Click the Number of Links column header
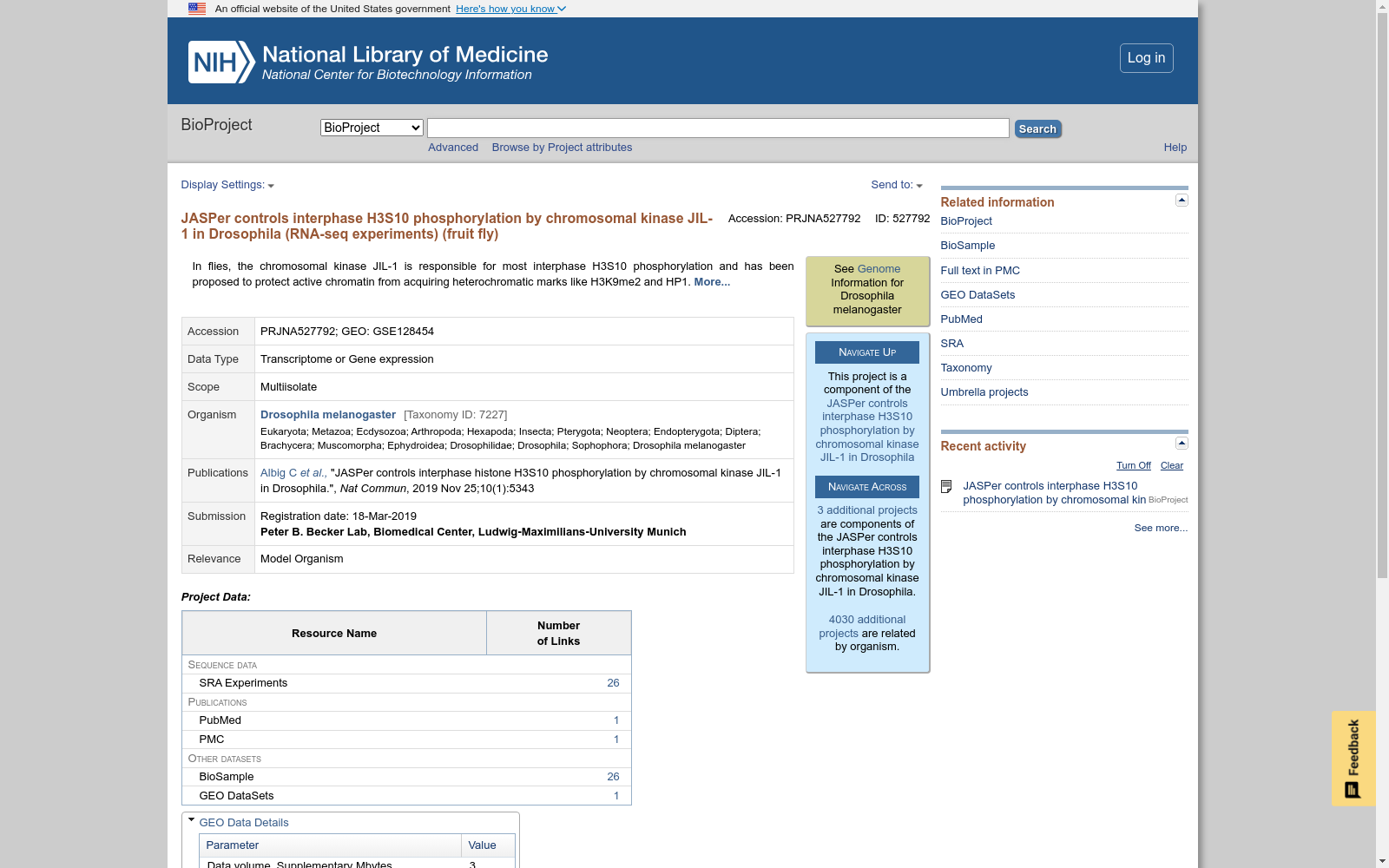This screenshot has height=868, width=1389. tap(558, 634)
